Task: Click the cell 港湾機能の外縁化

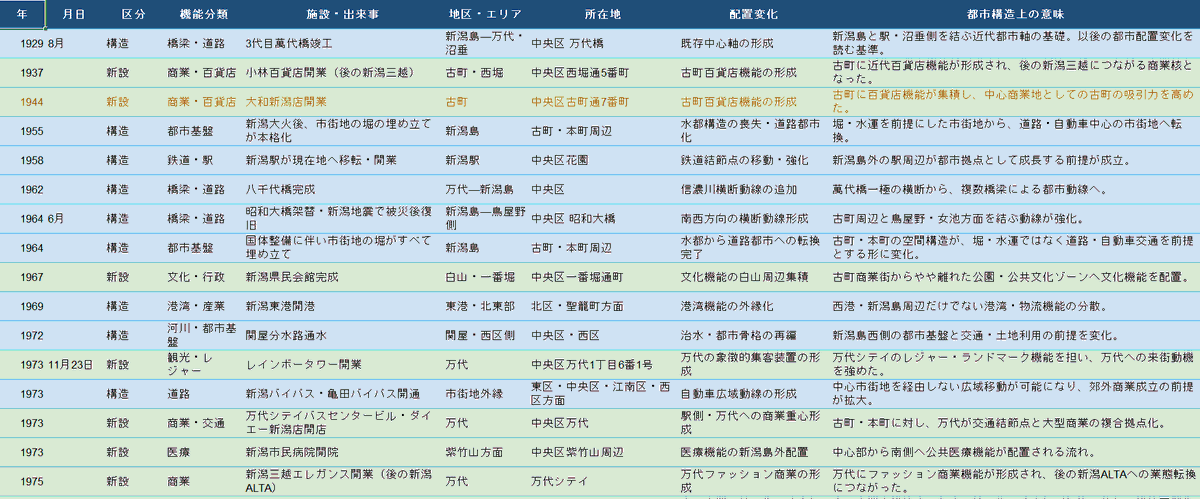Action: pyautogui.click(x=753, y=305)
